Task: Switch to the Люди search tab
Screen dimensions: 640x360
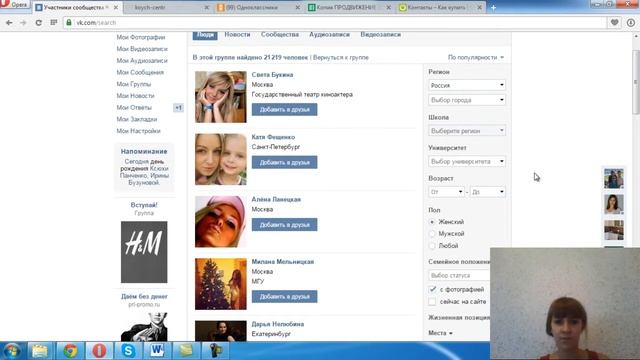Action: [x=205, y=35]
